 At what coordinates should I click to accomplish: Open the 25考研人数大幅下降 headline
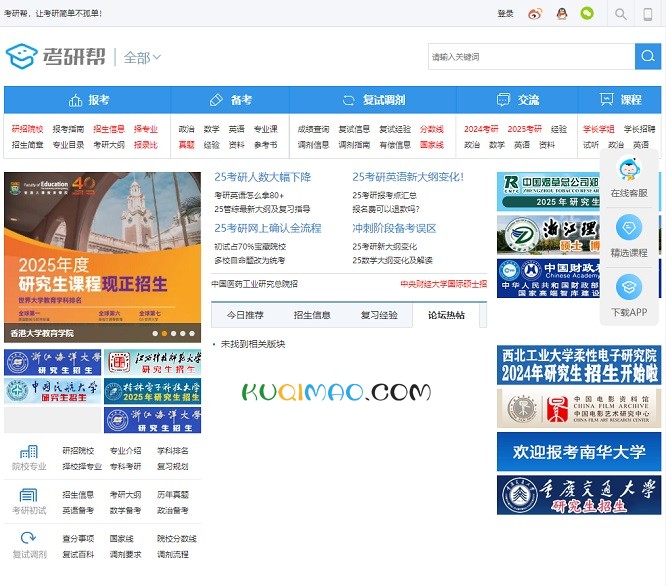click(262, 177)
